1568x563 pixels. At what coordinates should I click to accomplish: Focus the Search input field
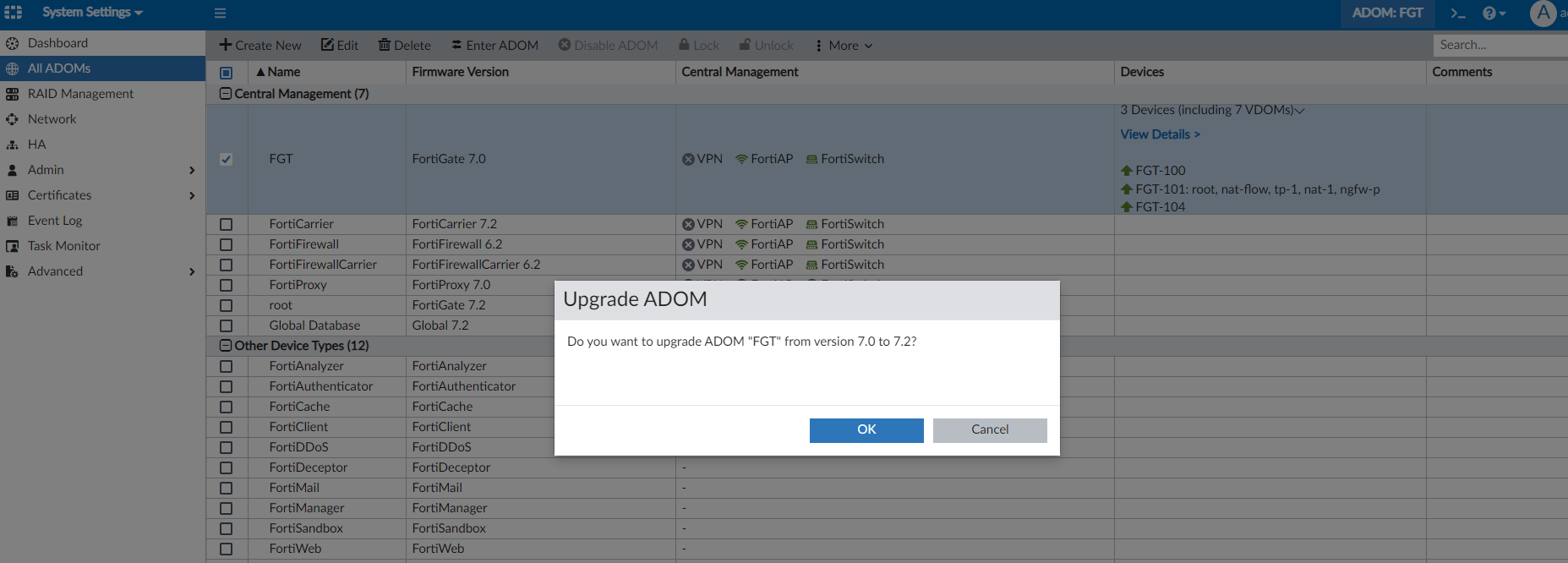tap(1500, 45)
